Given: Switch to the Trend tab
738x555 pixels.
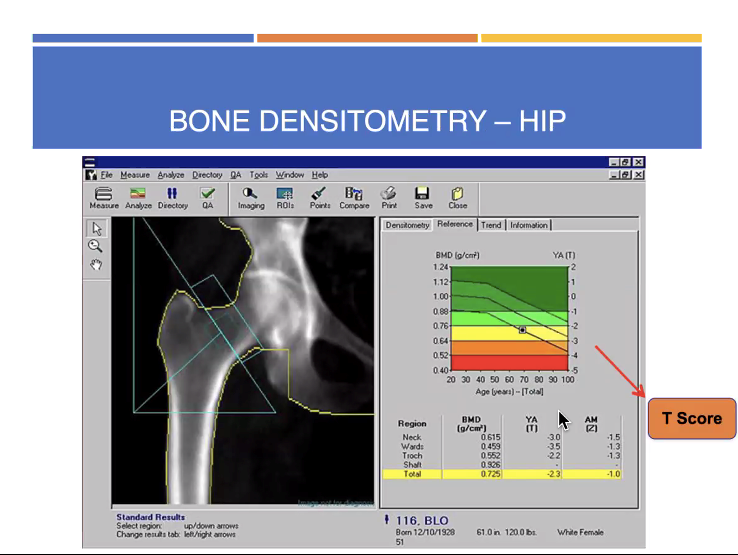Looking at the screenshot, I should click(491, 225).
